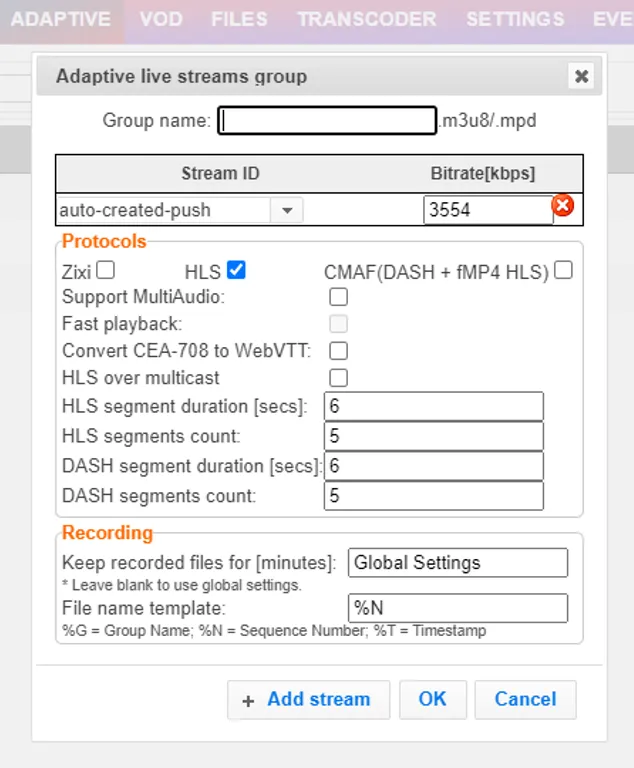This screenshot has height=768, width=634.
Task: Go to the FILES tab
Action: click(239, 20)
